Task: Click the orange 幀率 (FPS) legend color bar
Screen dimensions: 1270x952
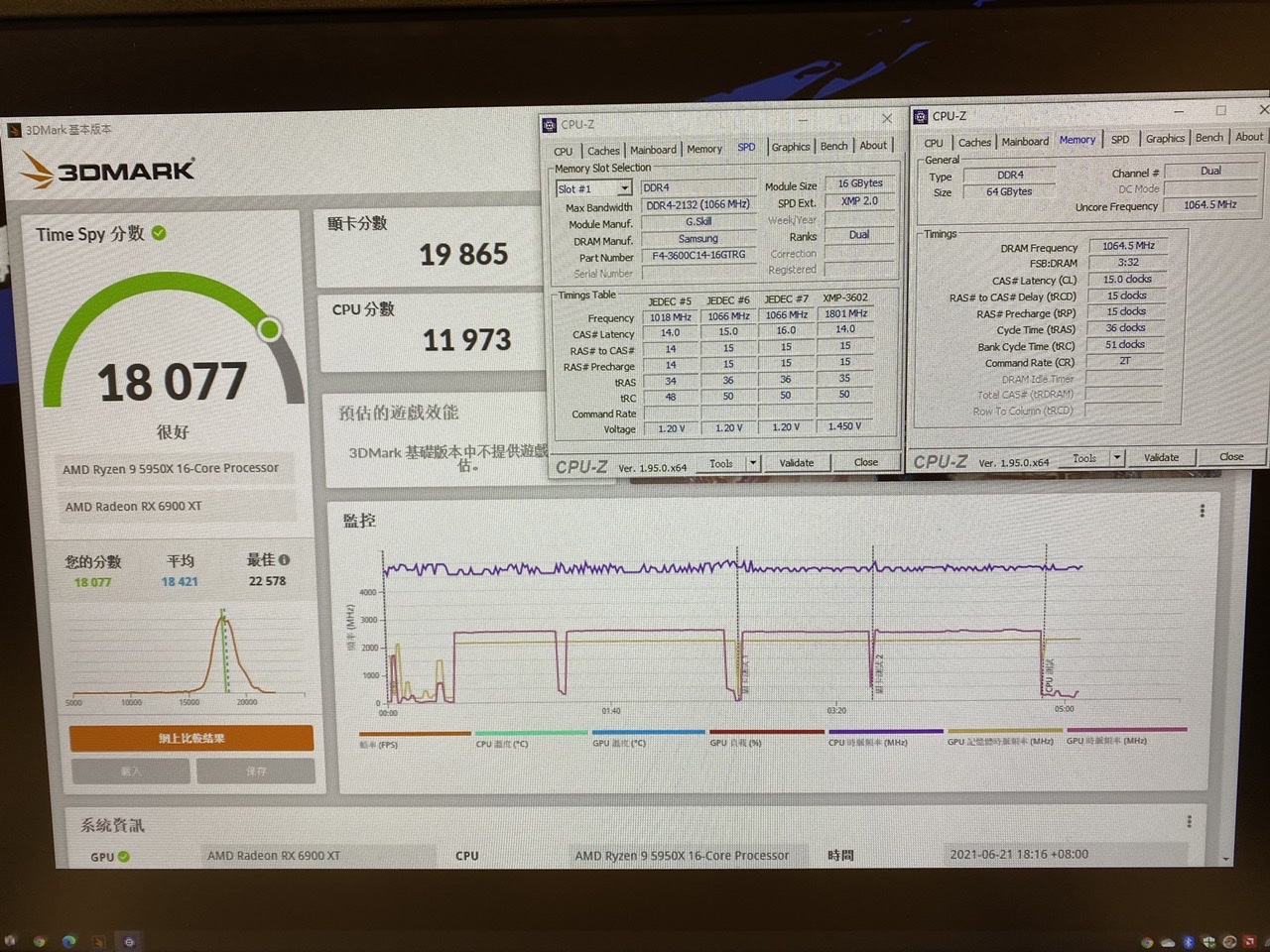Action: (x=415, y=734)
